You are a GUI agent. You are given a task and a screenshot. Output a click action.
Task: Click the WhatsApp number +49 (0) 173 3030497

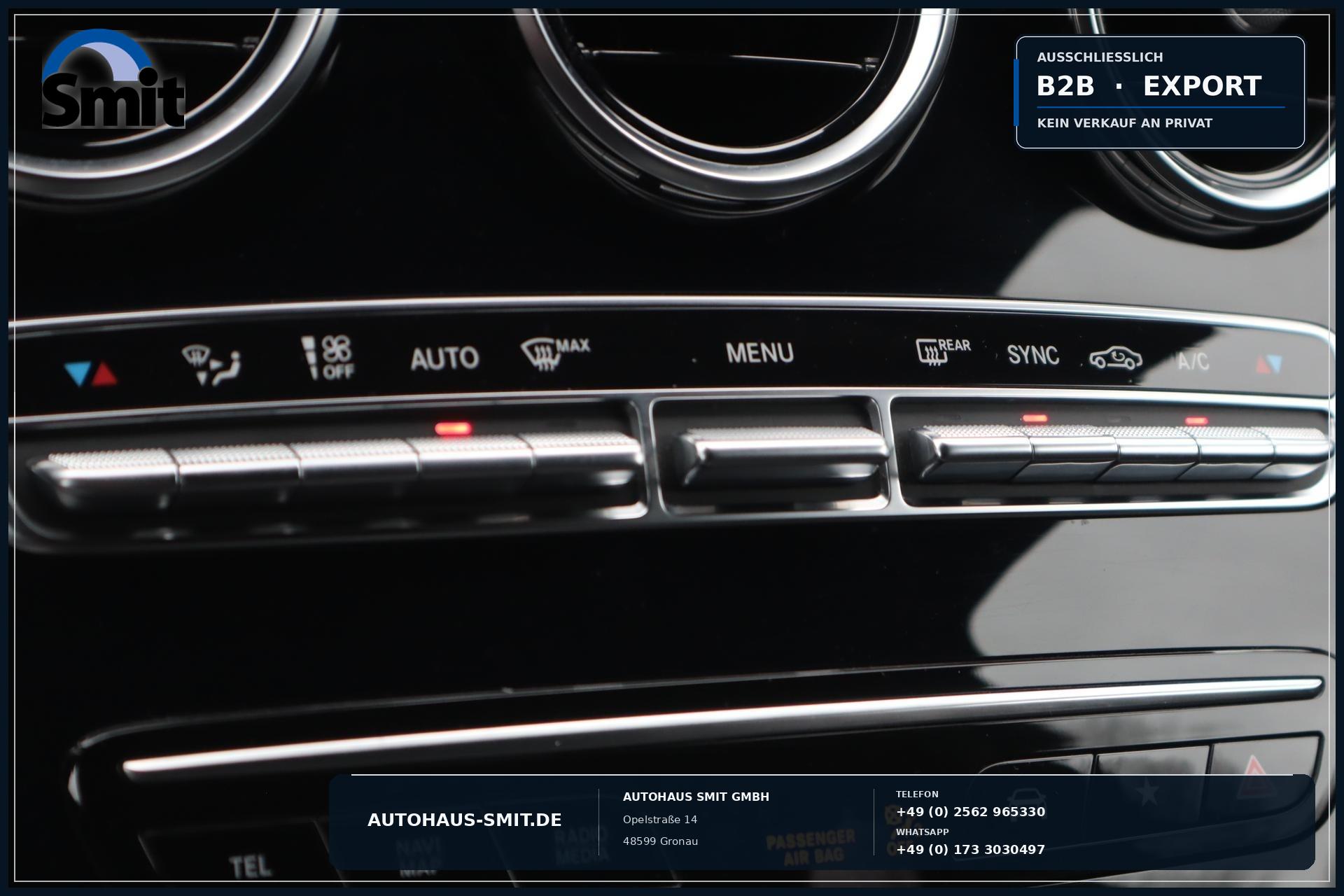coord(970,850)
